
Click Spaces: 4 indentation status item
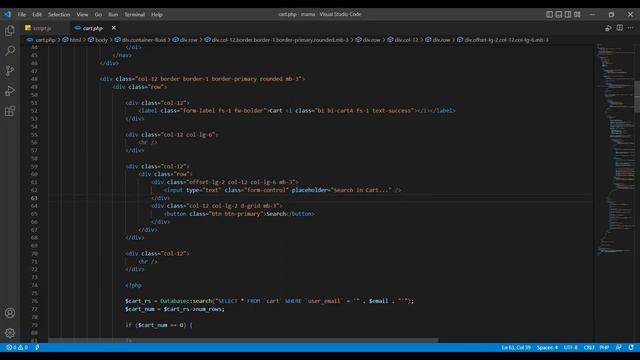pyautogui.click(x=547, y=348)
